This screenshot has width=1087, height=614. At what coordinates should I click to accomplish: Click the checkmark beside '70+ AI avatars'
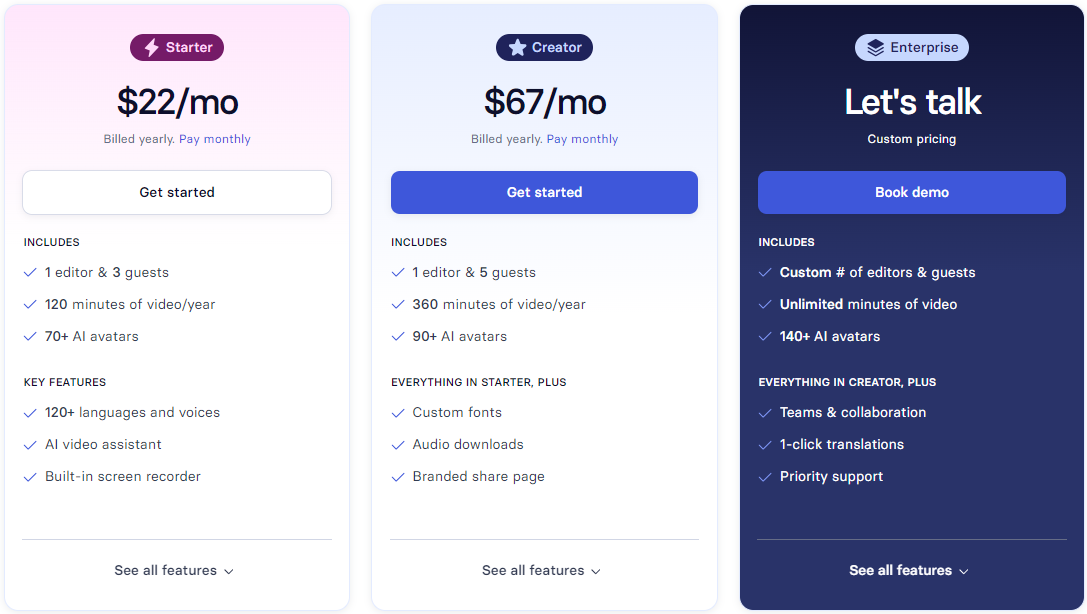tap(30, 336)
